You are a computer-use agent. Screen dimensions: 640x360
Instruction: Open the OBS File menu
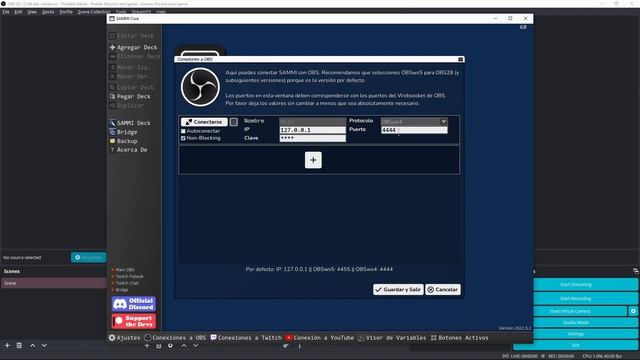[6, 12]
